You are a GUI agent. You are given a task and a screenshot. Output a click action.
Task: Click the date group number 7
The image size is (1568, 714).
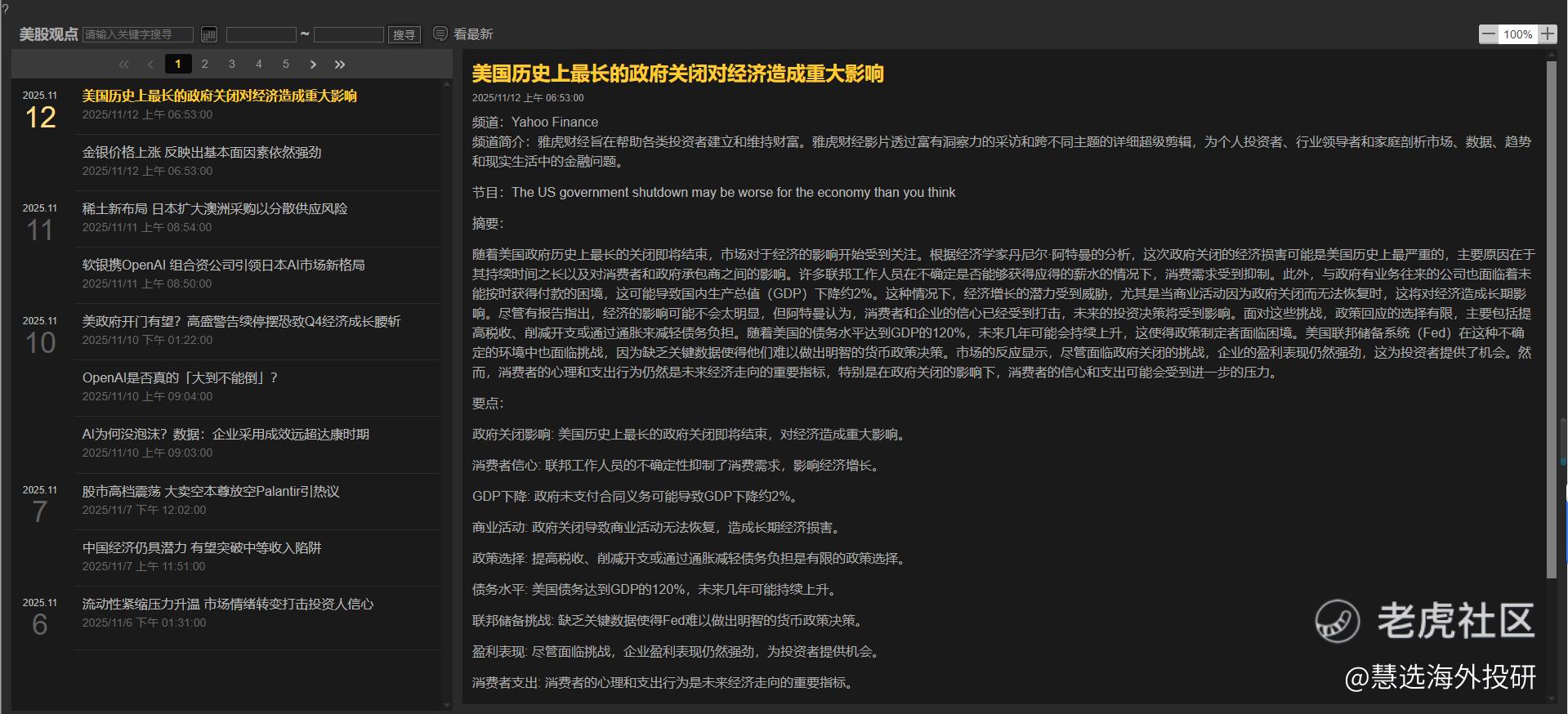point(39,512)
